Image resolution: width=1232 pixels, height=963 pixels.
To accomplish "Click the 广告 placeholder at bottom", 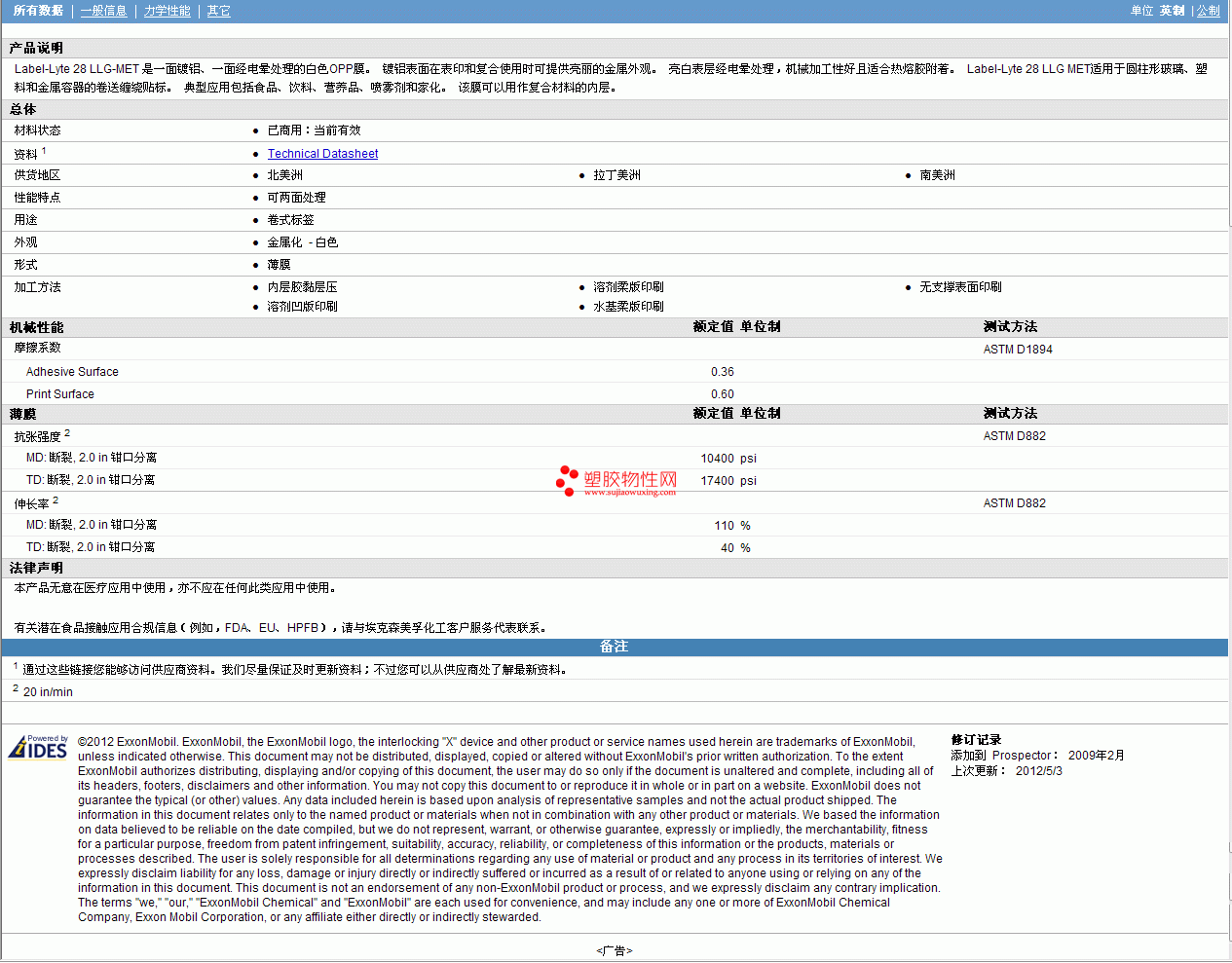I will 615,951.
